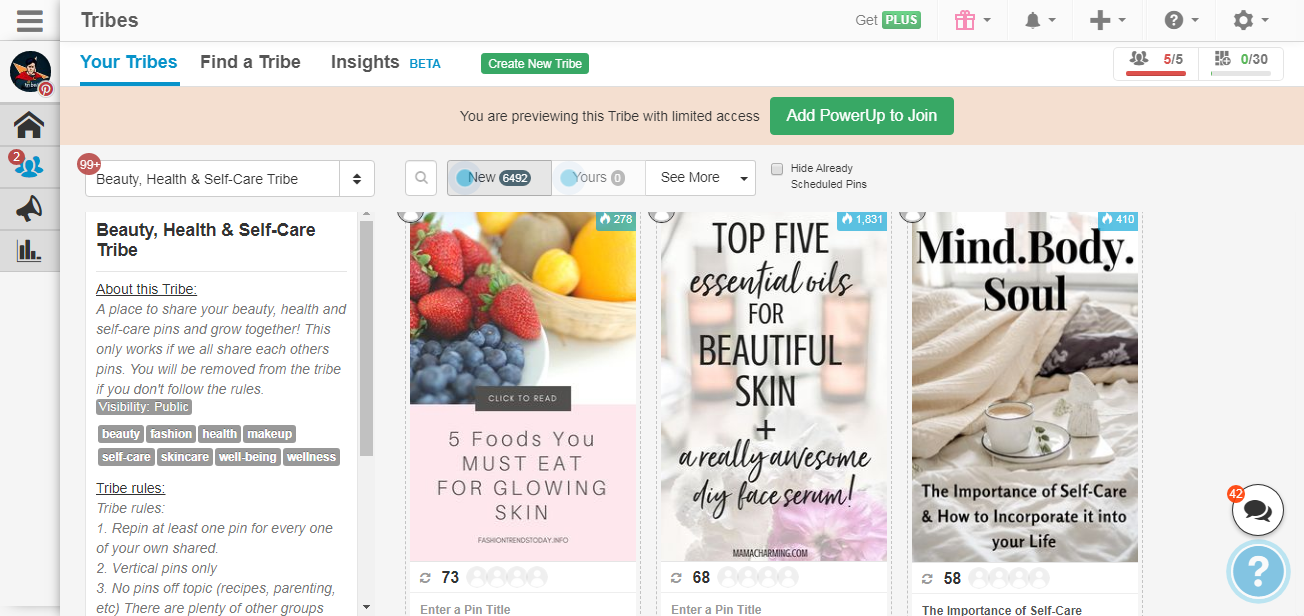The image size is (1304, 616).
Task: Click Add PowerUp to Join button
Action: [x=861, y=116]
